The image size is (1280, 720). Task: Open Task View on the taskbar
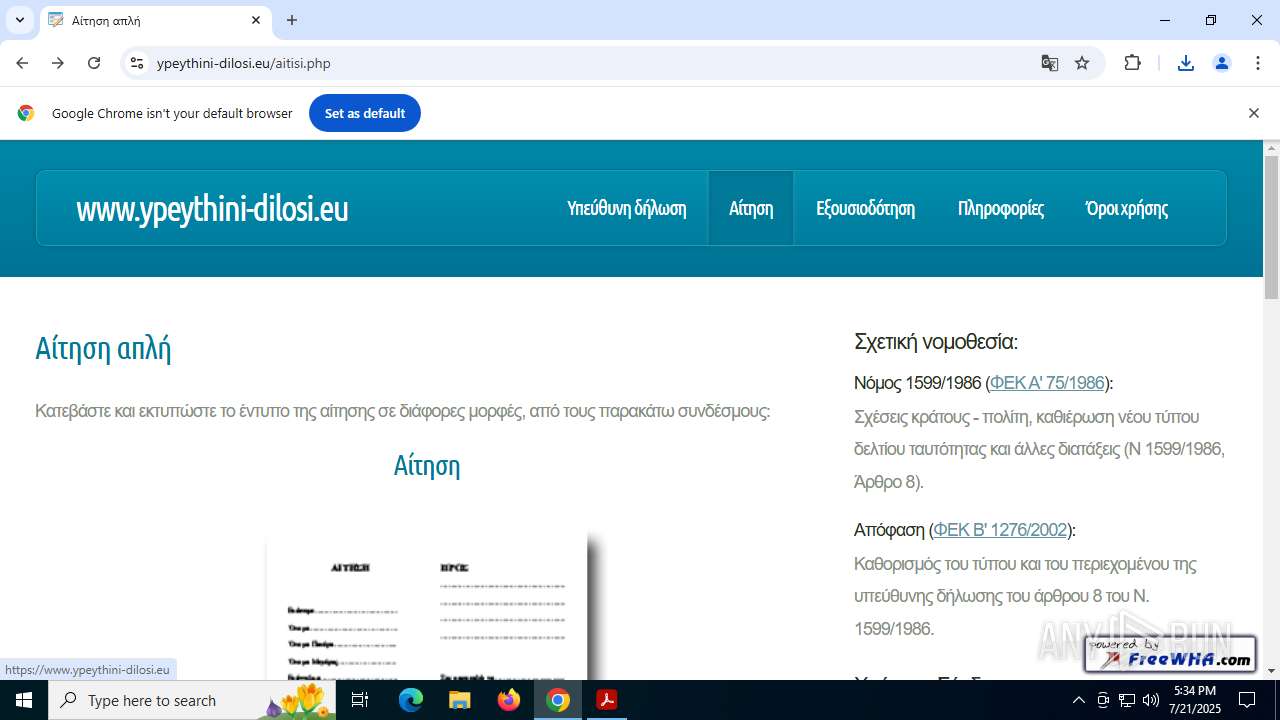361,700
